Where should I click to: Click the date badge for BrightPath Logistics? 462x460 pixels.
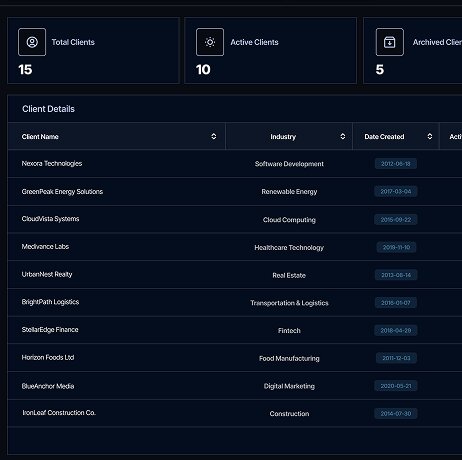pyautogui.click(x=396, y=303)
